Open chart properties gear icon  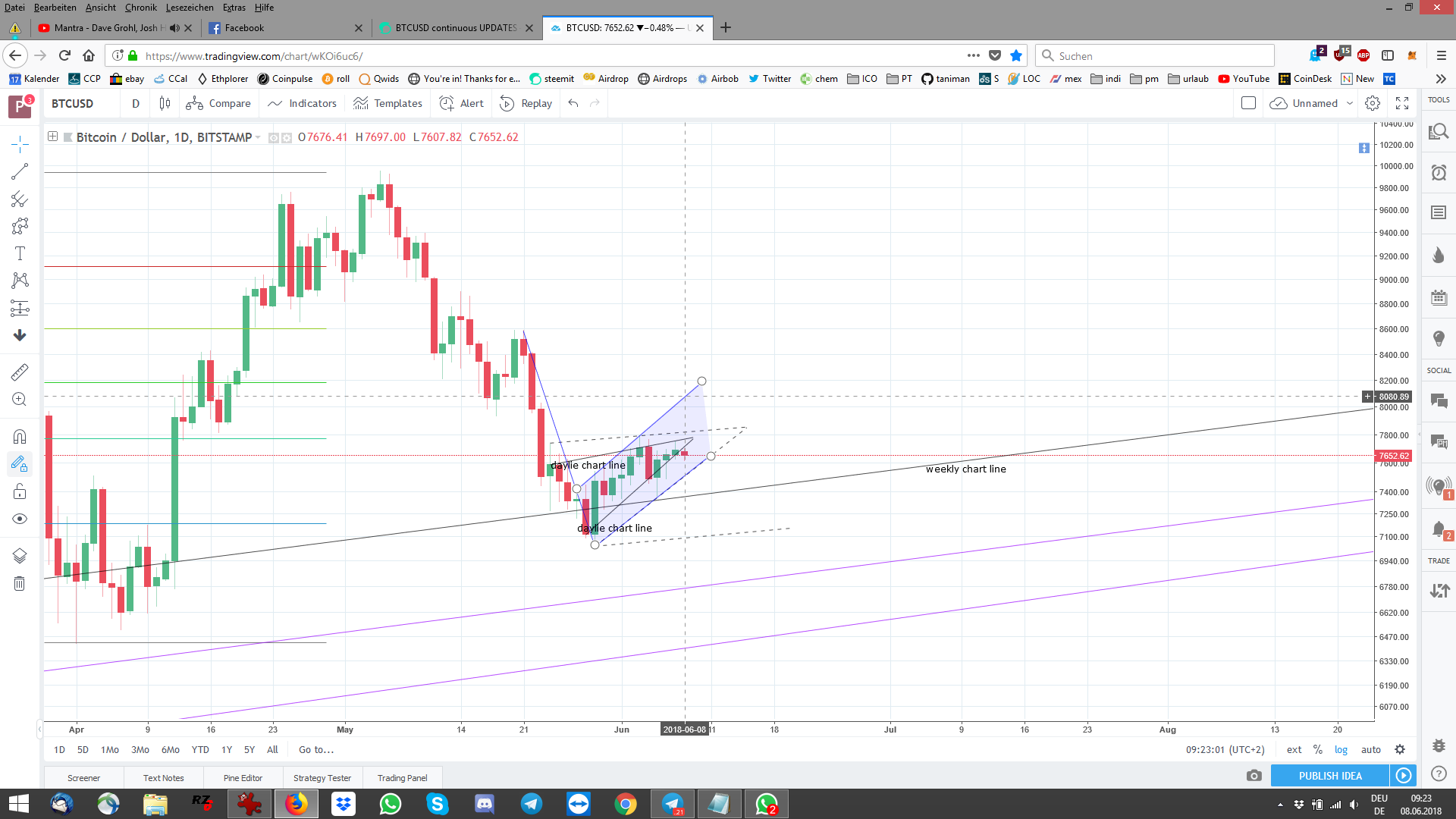(1372, 103)
